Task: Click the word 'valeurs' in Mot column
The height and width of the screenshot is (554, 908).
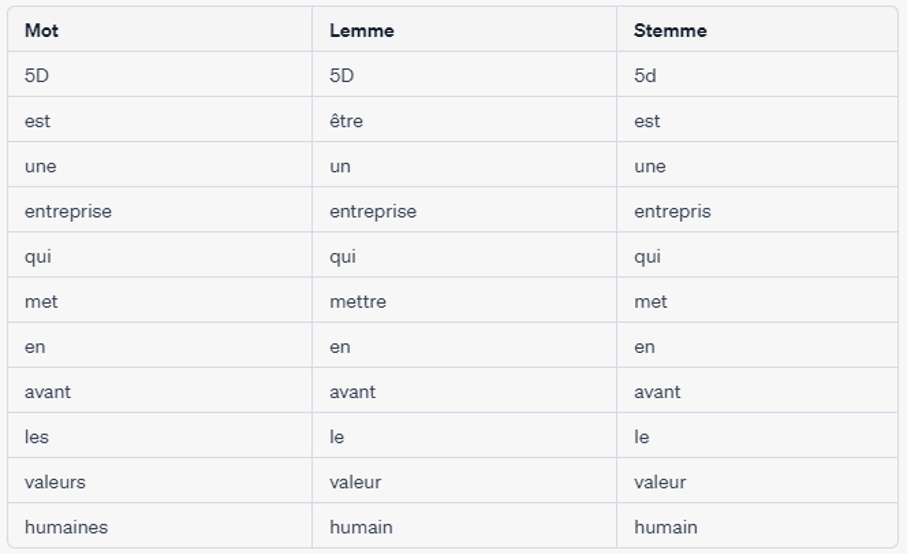Action: [x=55, y=482]
